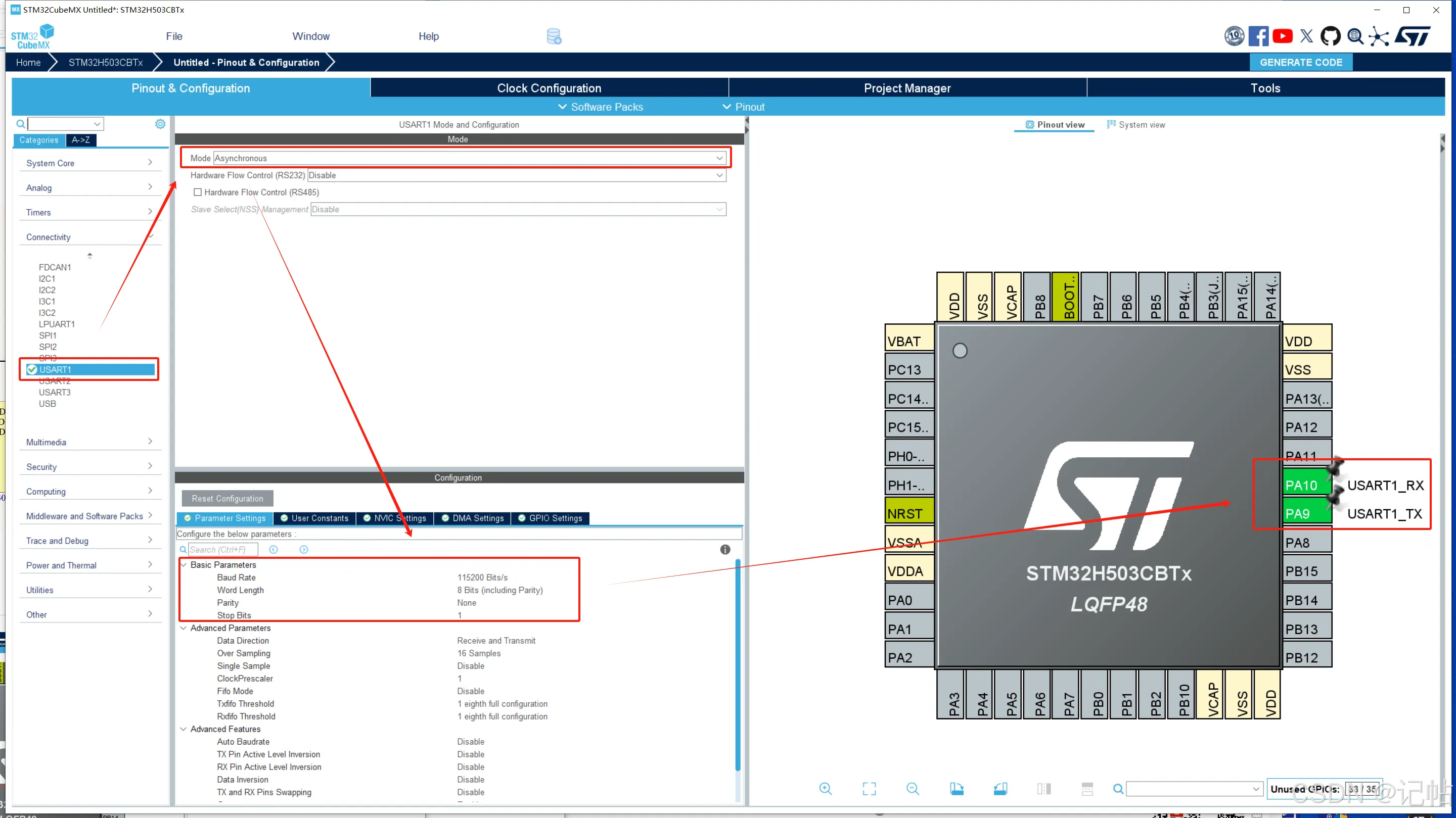Screen dimensions: 1456x818
Task: Open the Window menu
Action: click(311, 36)
